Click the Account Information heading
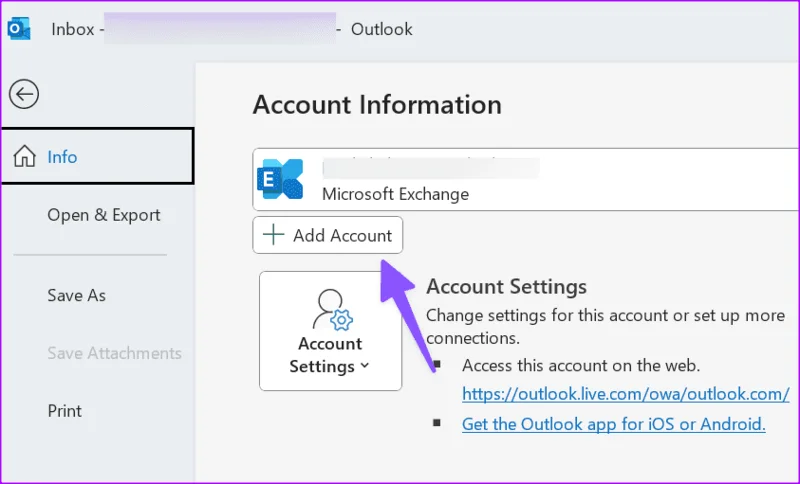This screenshot has width=800, height=484. 377,105
